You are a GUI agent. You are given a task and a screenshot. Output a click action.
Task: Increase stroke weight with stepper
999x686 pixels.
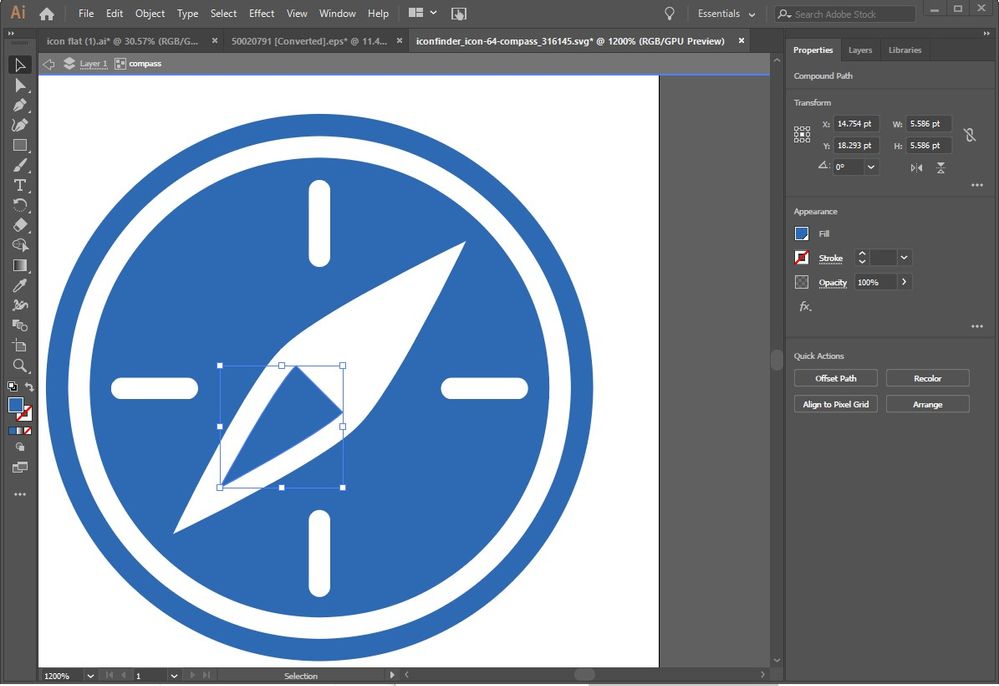coord(862,254)
